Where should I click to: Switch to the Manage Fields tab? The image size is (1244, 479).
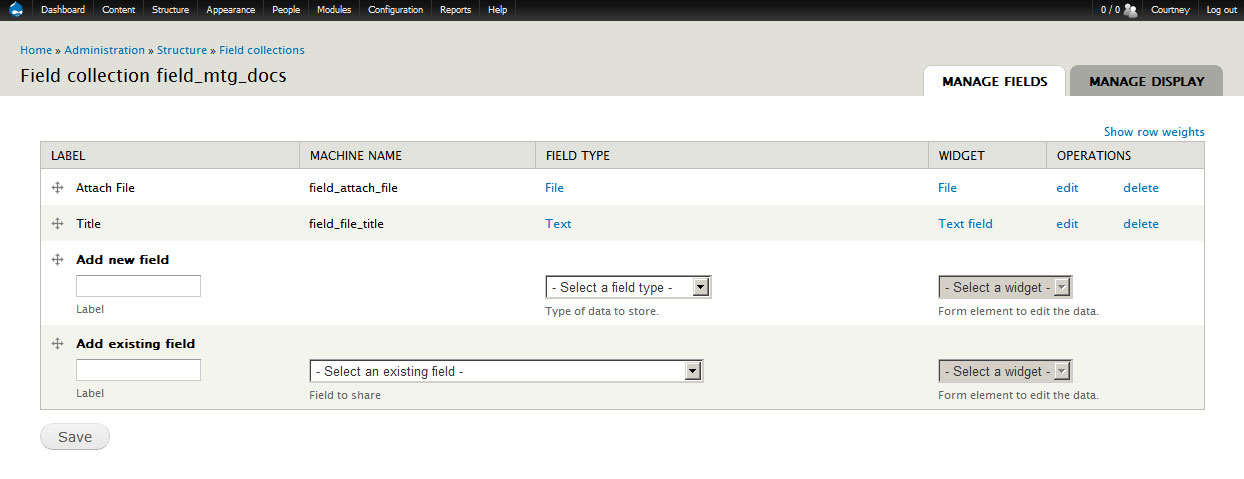[995, 81]
